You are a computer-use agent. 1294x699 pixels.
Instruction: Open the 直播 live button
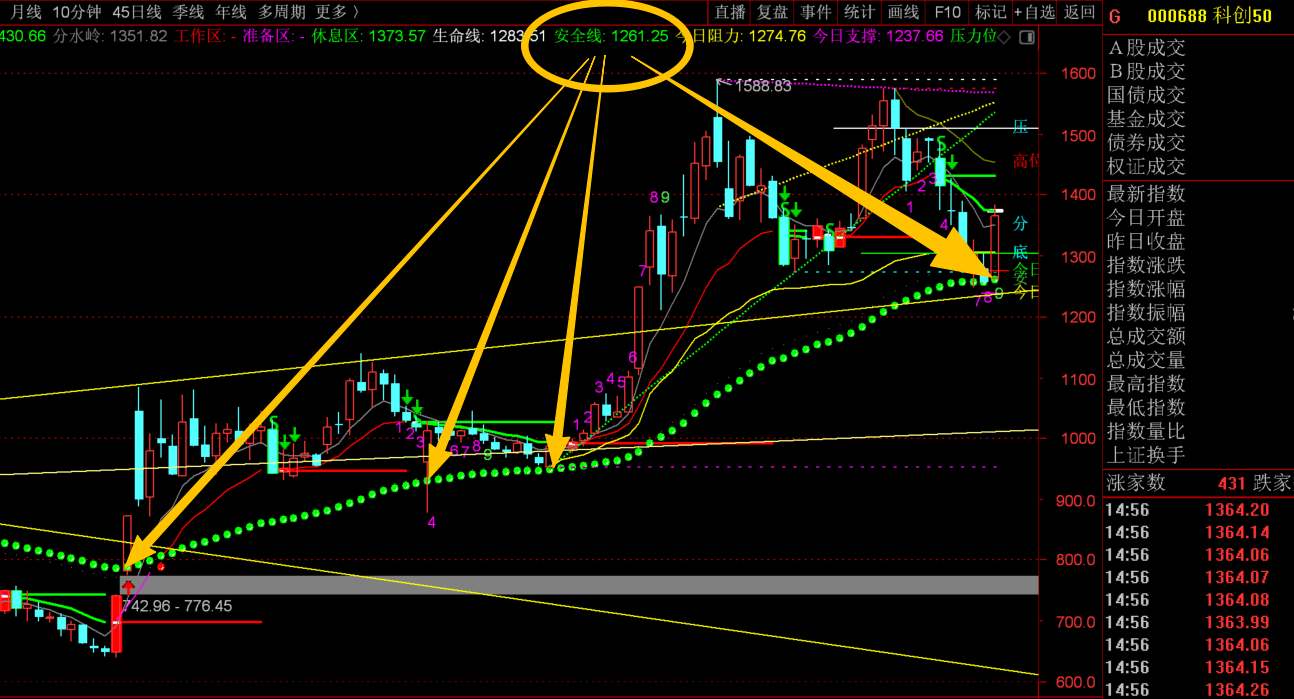[730, 12]
